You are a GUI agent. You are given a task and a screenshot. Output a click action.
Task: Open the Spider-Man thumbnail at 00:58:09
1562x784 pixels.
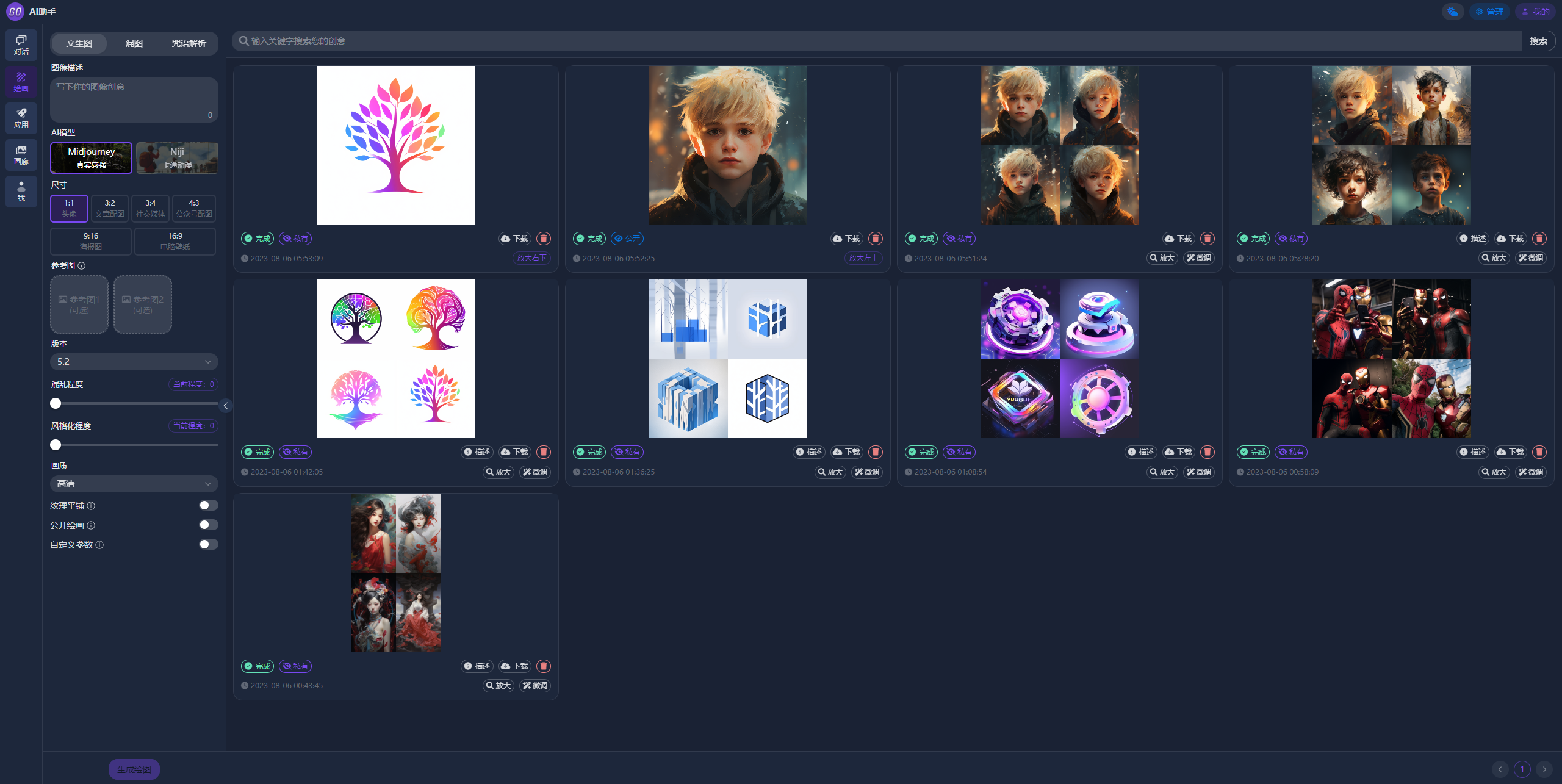point(1392,359)
